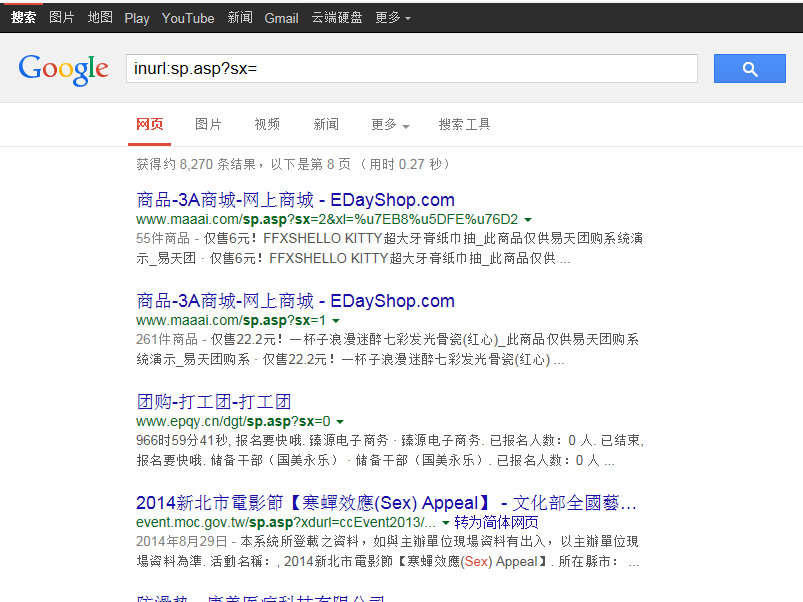Click snippet starting 966时59分41秒
This screenshot has height=602, width=803.
[x=390, y=450]
